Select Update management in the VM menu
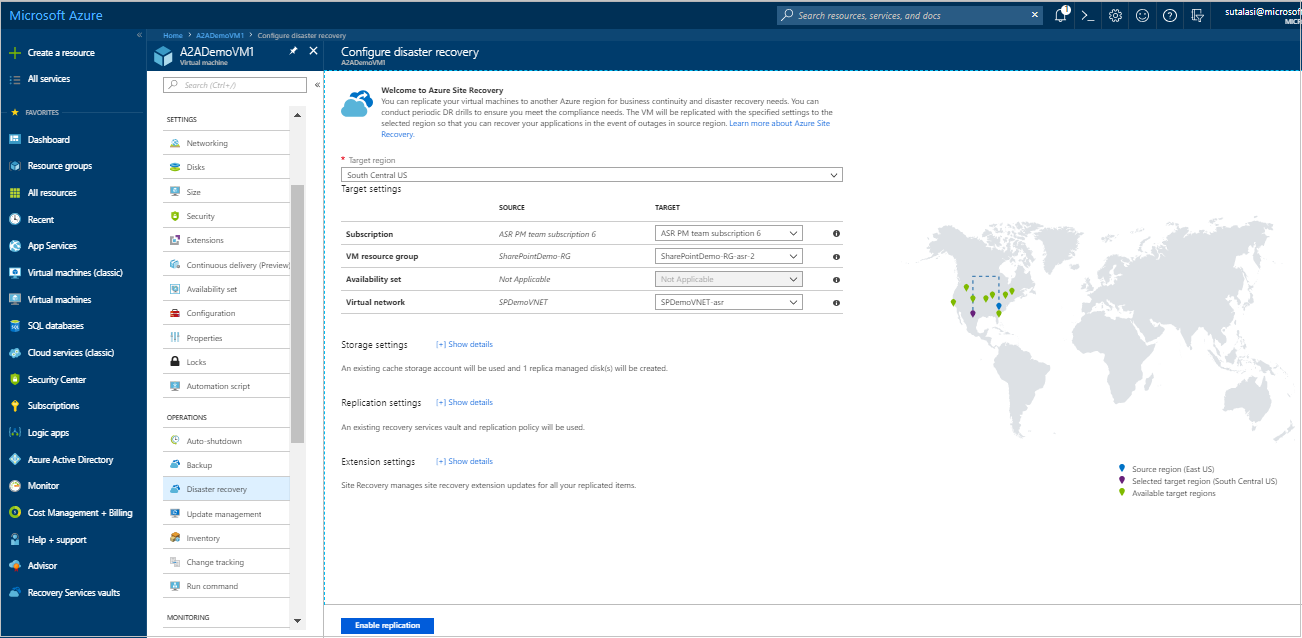Viewport: 1302px width, 638px height. click(x=226, y=514)
